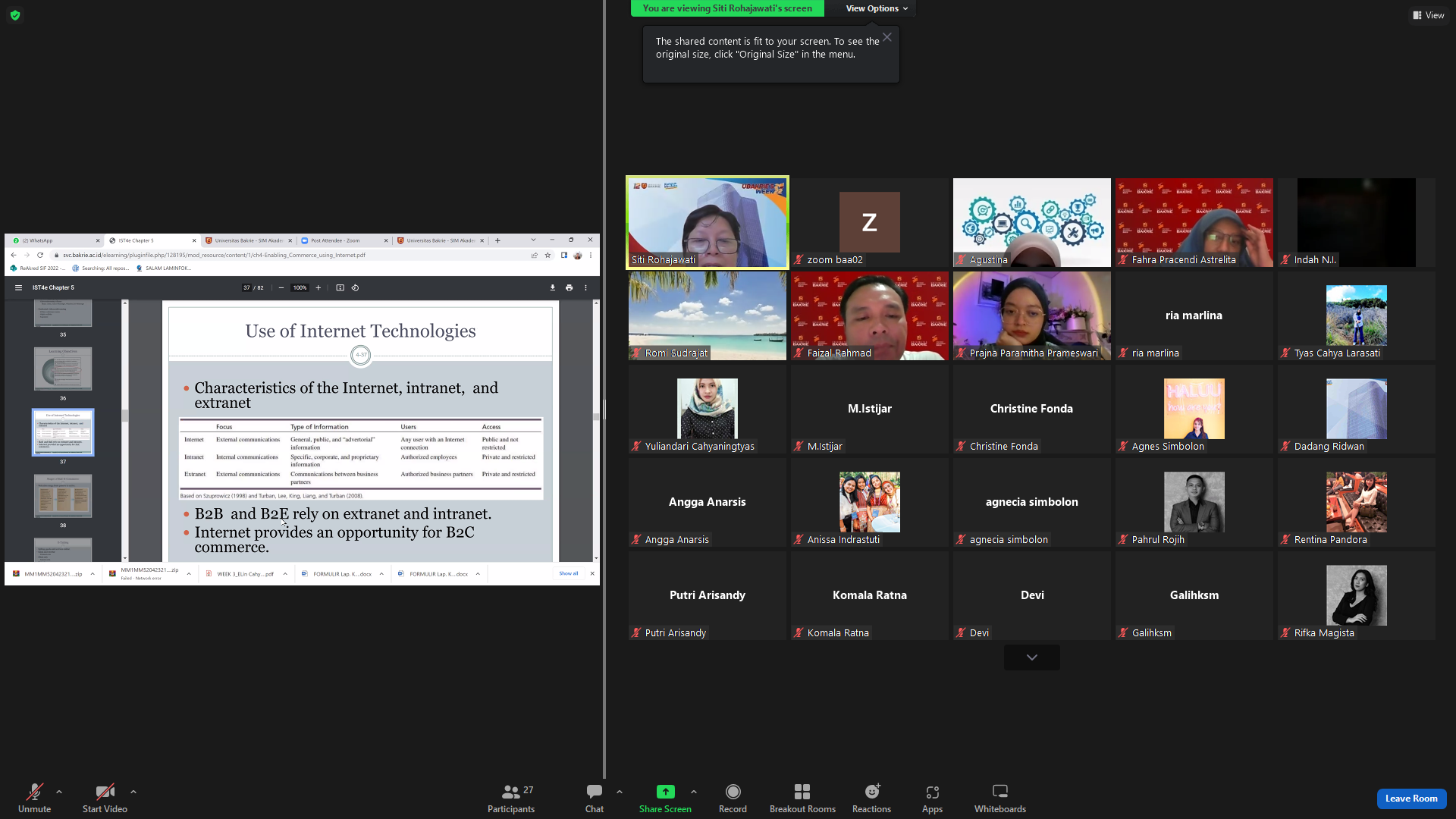Select Romi Sudrajat's video tile

(708, 315)
